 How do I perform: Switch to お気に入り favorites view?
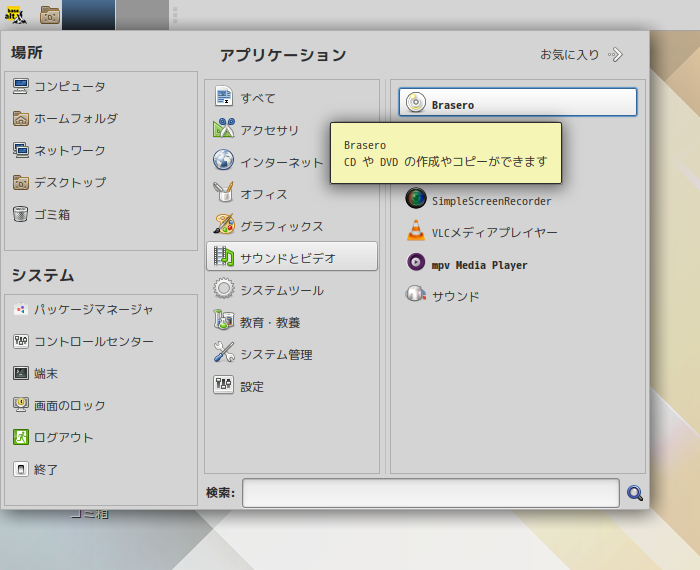tap(581, 54)
